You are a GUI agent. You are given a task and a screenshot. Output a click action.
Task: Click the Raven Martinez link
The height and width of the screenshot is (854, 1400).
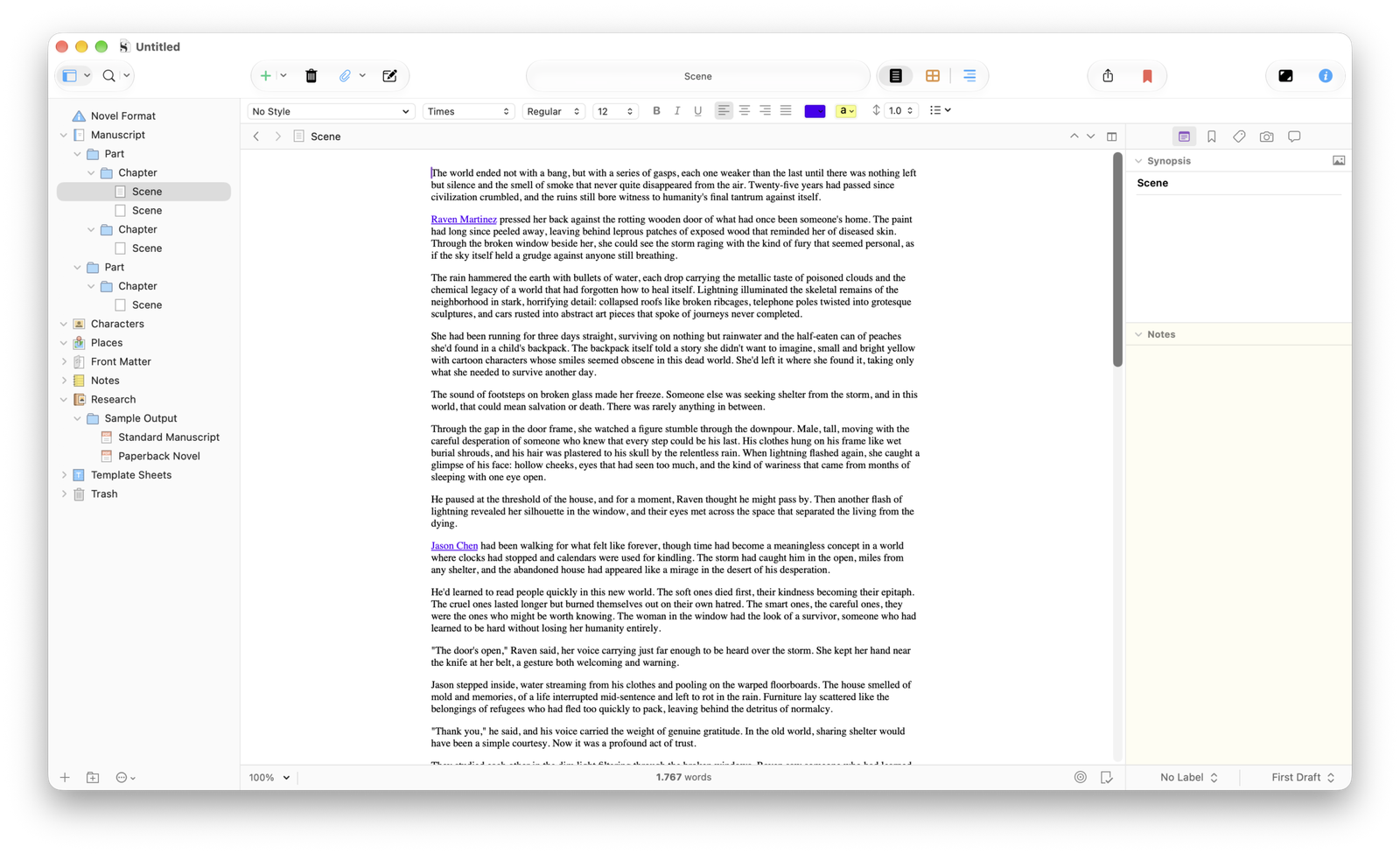pos(464,220)
